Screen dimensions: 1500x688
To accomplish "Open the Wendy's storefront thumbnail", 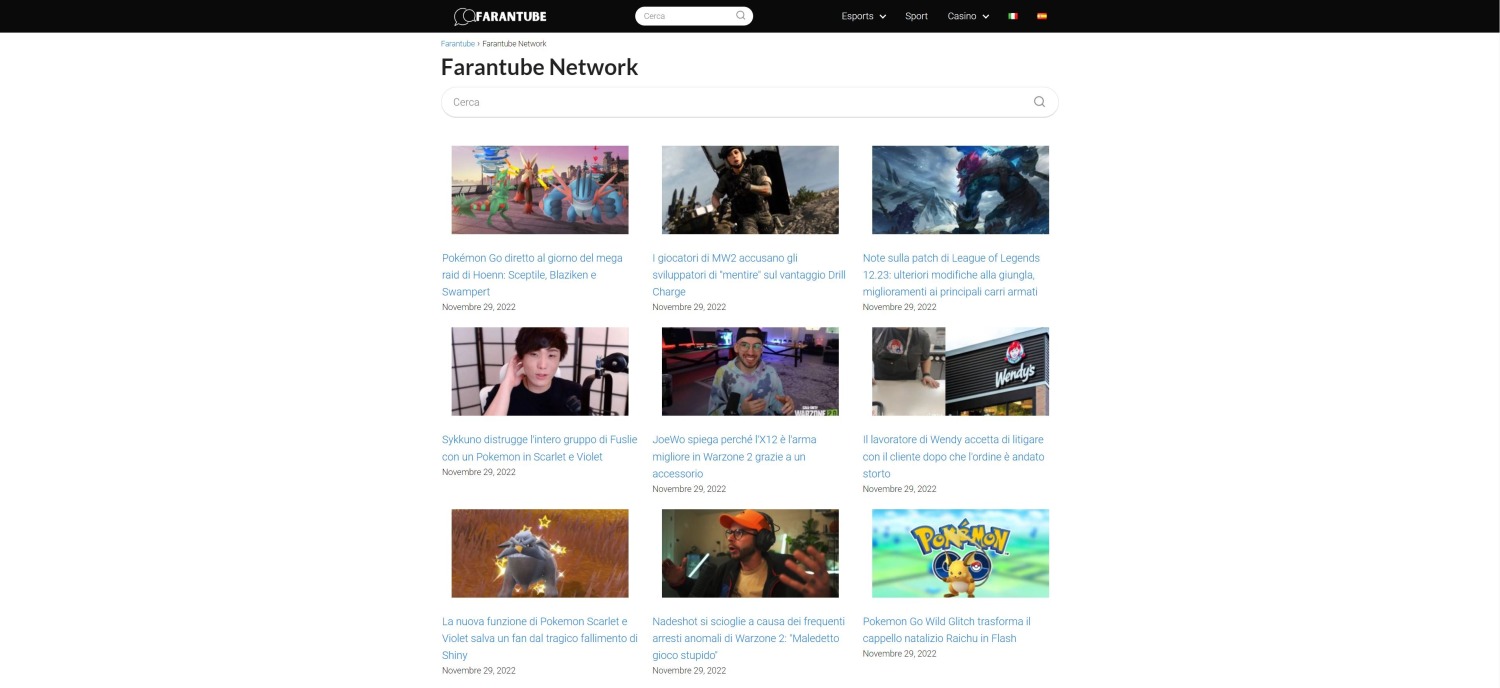I will [x=960, y=371].
